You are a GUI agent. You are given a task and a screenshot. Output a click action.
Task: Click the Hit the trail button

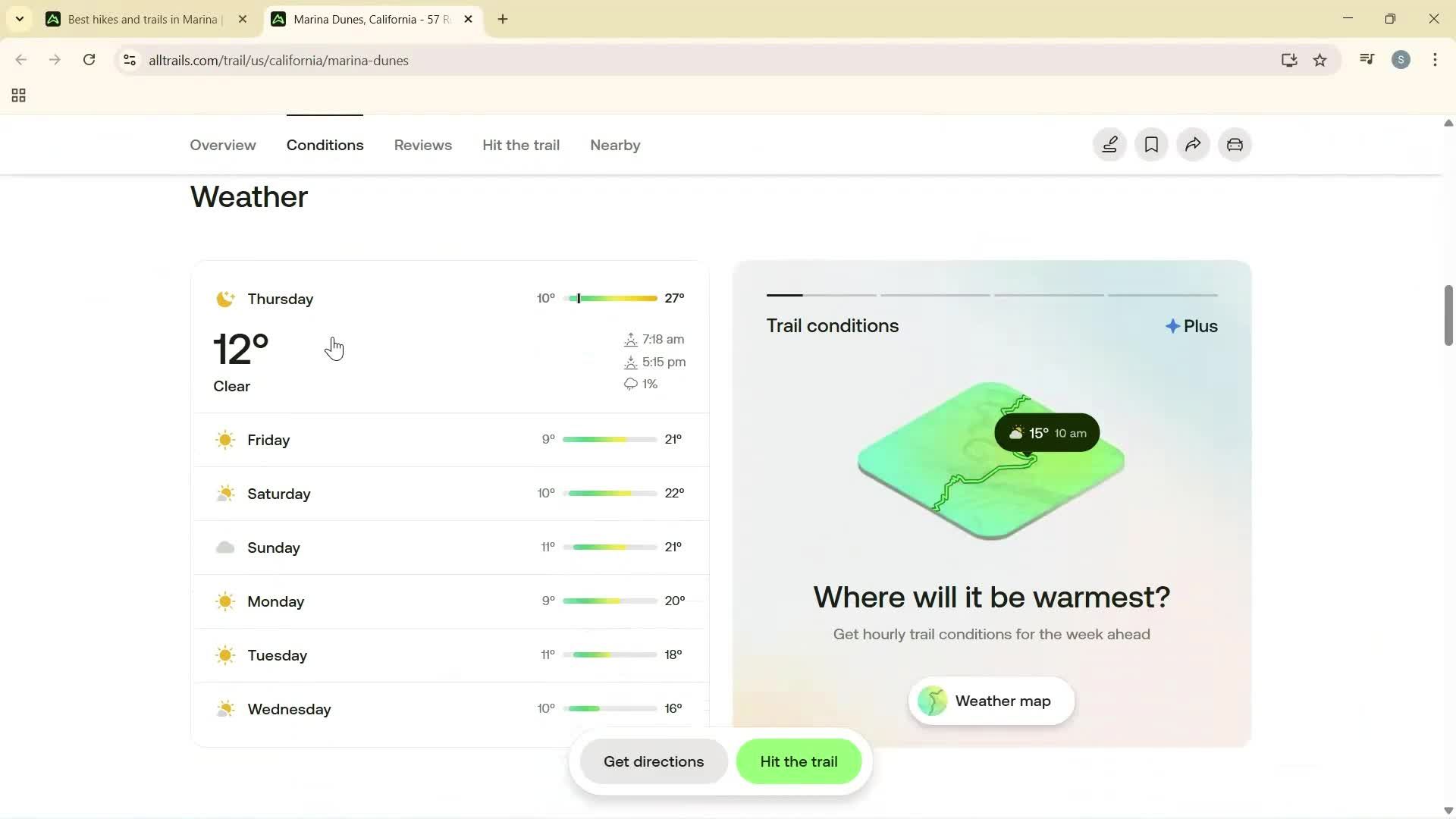[x=799, y=761]
